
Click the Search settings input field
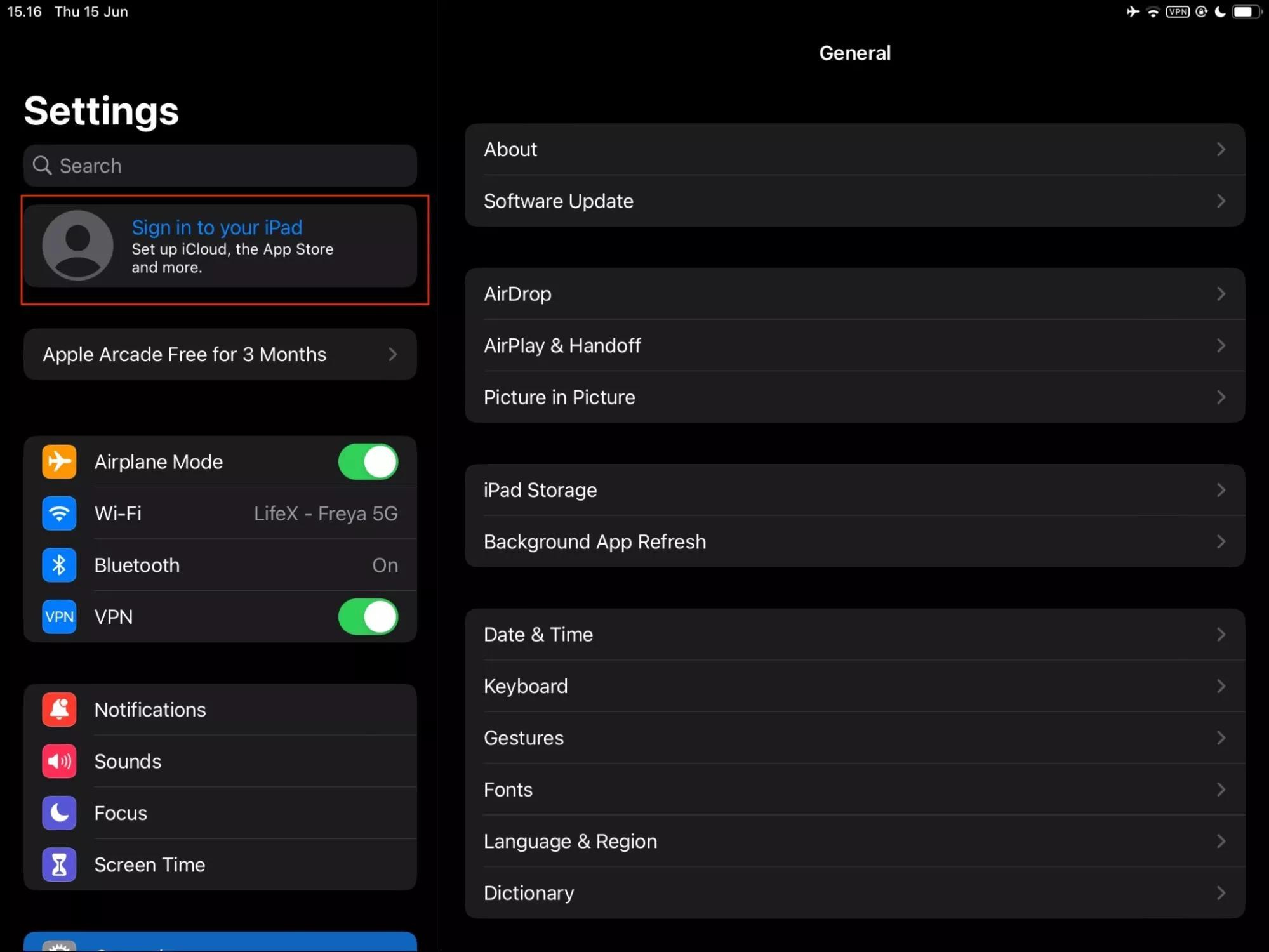pyautogui.click(x=220, y=165)
